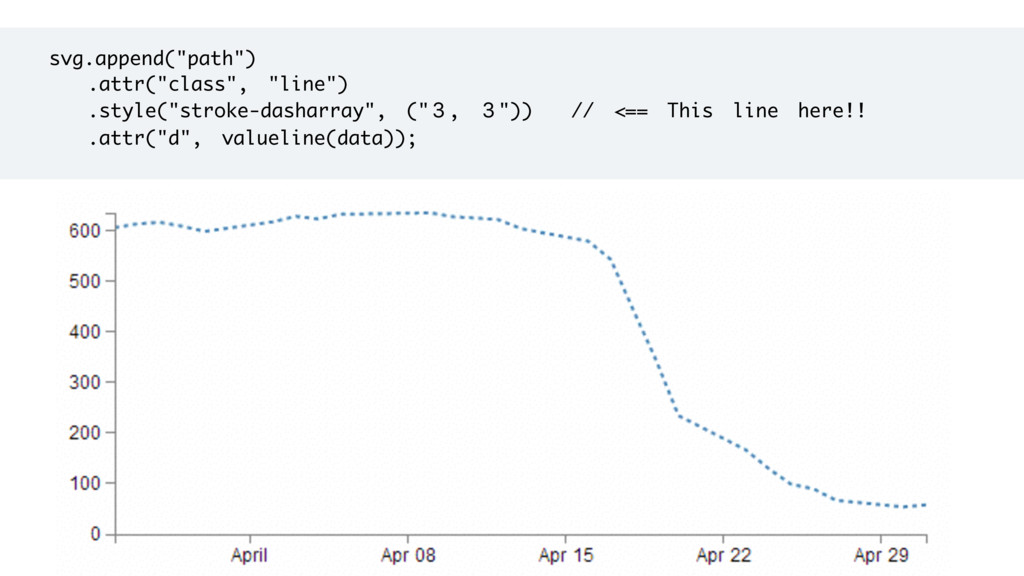Click the 0 y-axis label
The width and height of the screenshot is (1024, 576).
[x=95, y=534]
